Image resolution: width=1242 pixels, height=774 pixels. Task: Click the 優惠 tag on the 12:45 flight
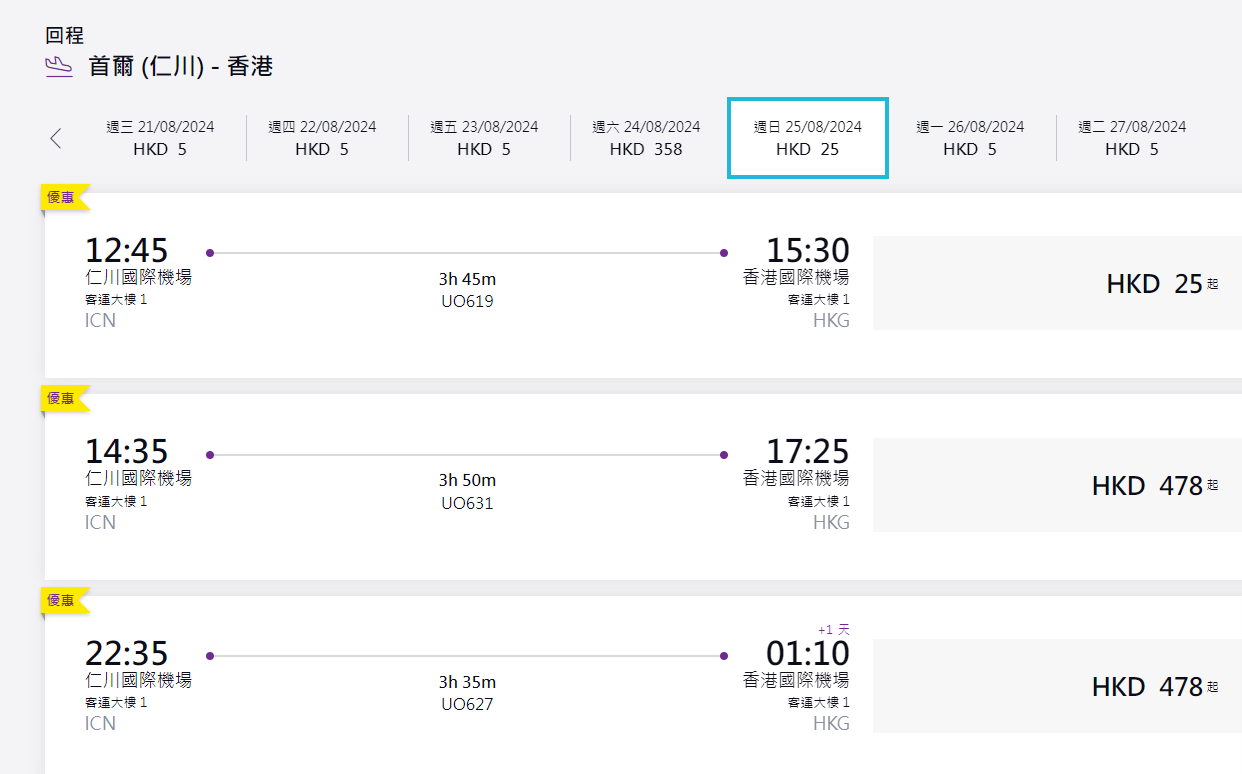[62, 197]
